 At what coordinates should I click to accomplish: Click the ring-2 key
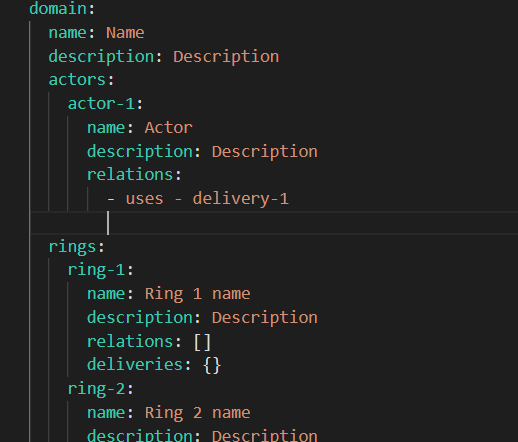coord(96,389)
